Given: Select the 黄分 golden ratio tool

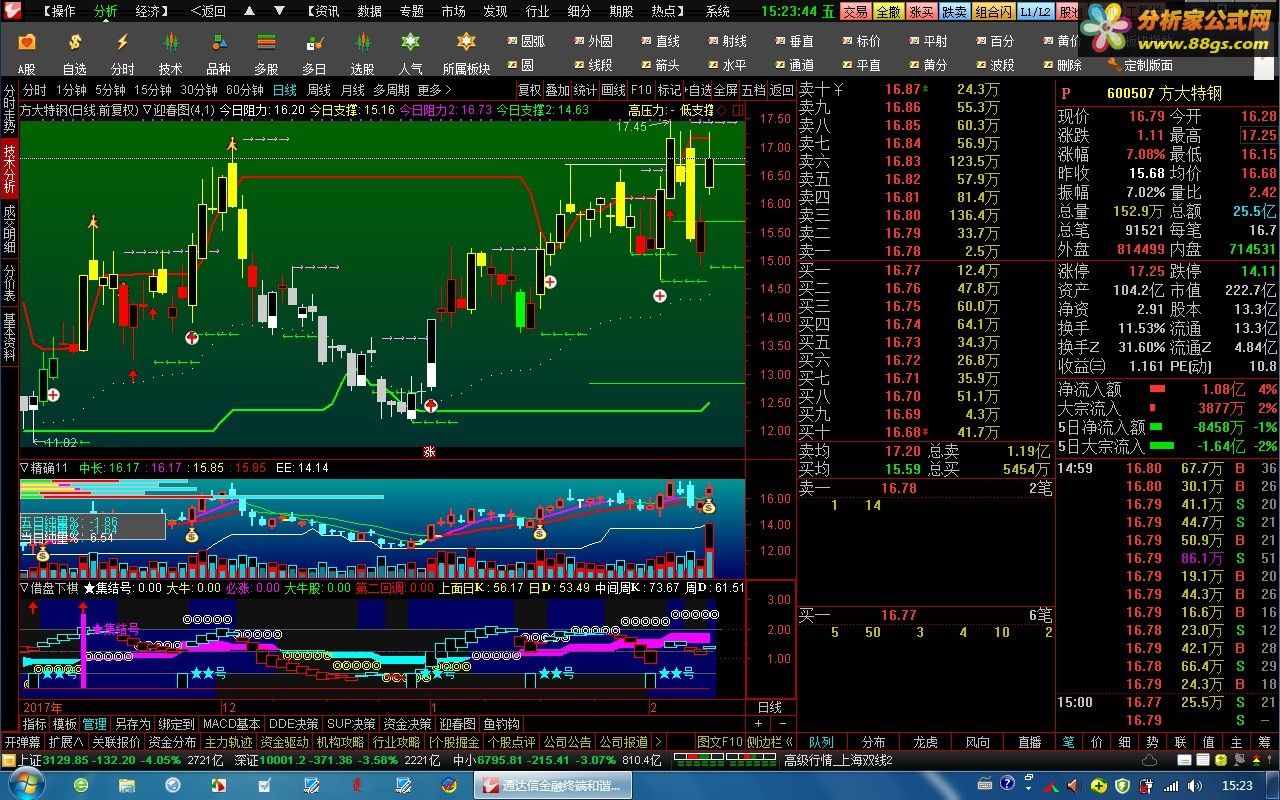Looking at the screenshot, I should coord(927,65).
